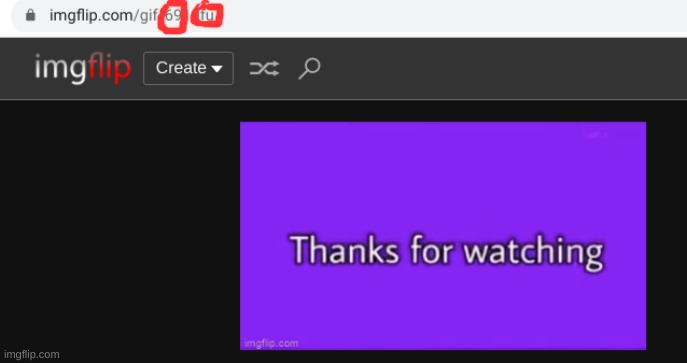Image resolution: width=687 pixels, height=363 pixels.
Task: Go to the imgflip logo homepage
Action: pos(83,68)
